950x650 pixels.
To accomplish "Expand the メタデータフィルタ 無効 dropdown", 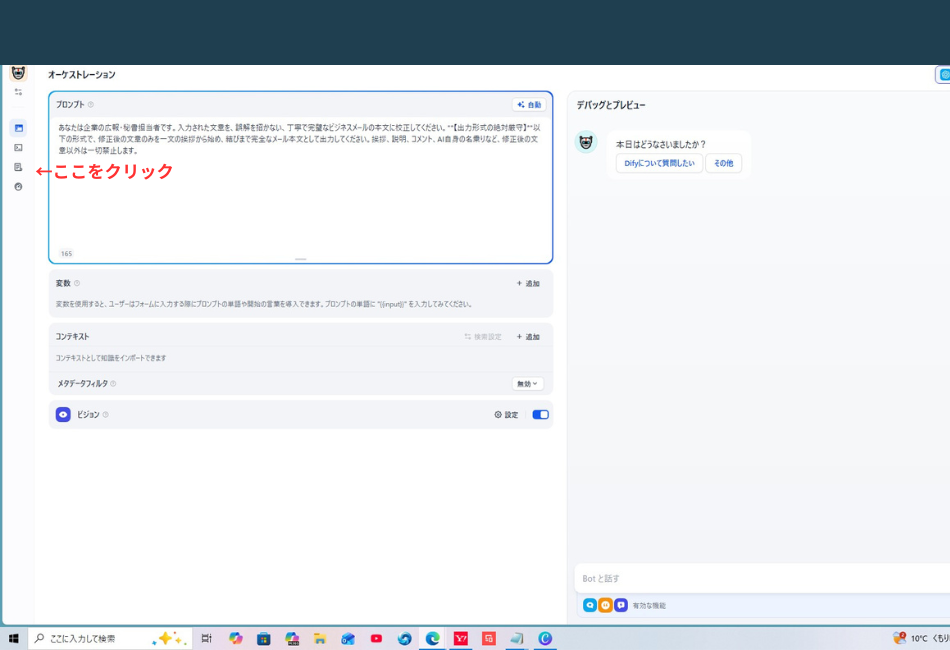I will [527, 383].
